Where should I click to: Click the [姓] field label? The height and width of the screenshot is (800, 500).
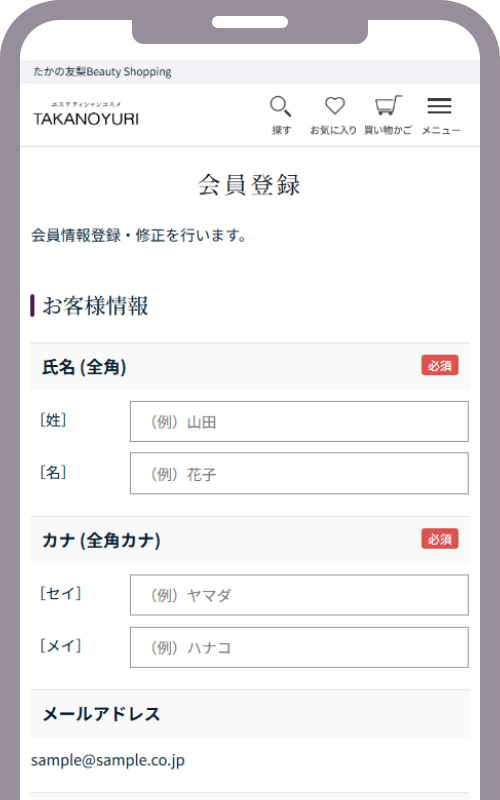(x=53, y=420)
